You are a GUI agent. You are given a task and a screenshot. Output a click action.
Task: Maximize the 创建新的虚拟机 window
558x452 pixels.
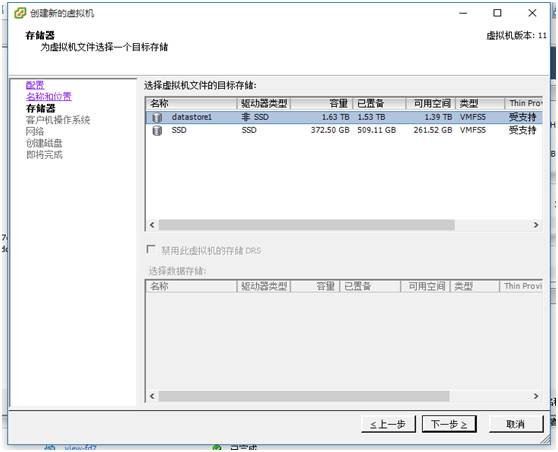click(x=497, y=13)
